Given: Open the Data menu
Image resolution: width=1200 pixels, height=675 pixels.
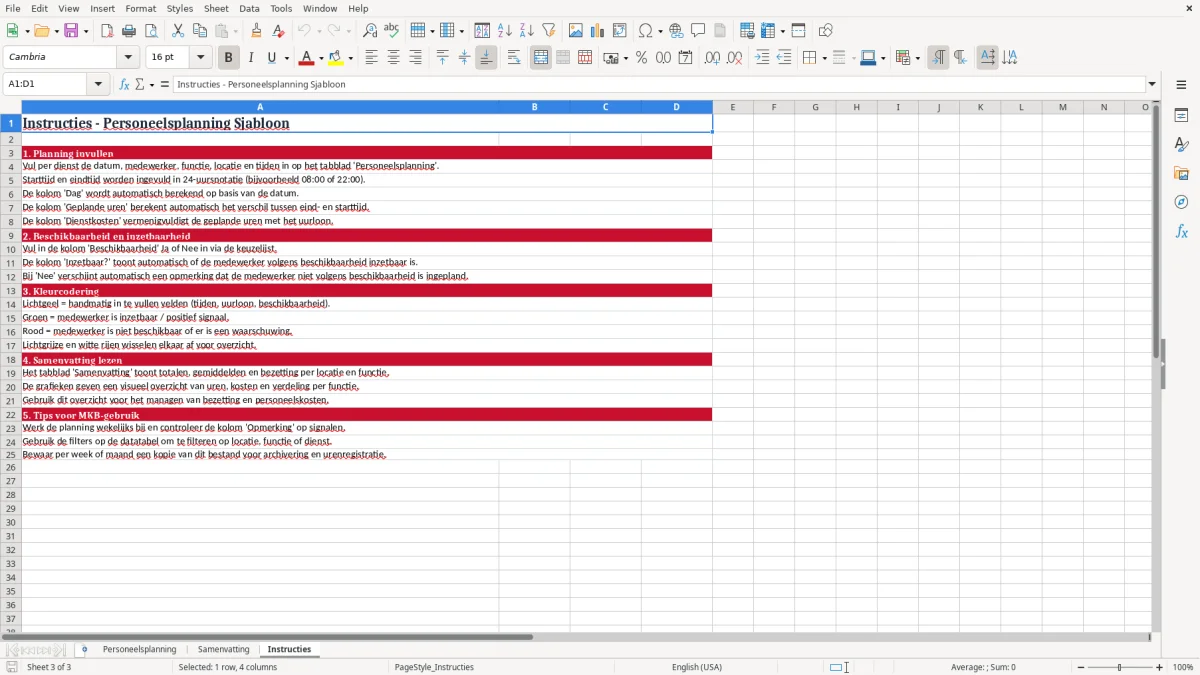Looking at the screenshot, I should point(249,8).
